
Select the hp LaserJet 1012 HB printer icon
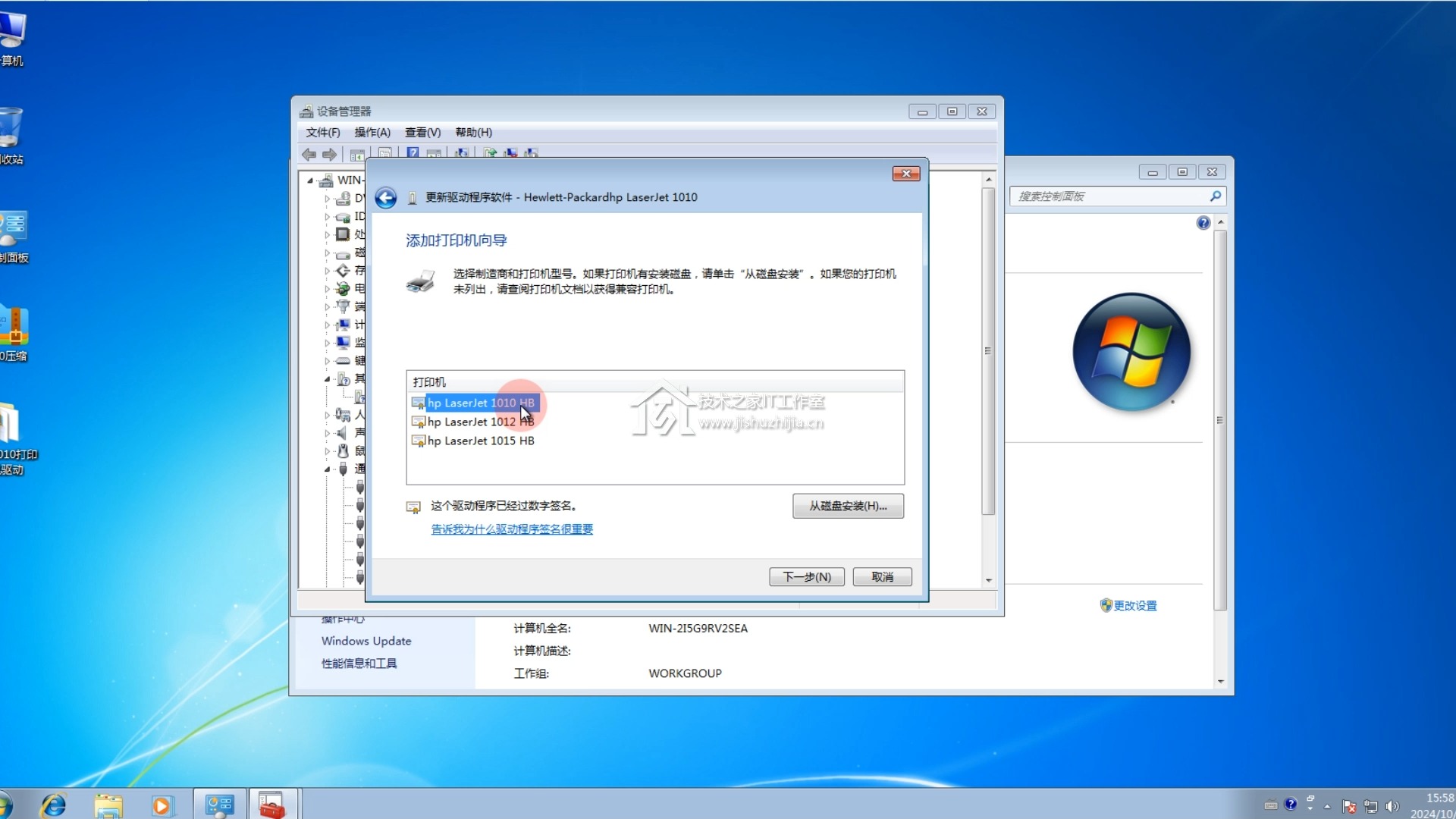click(x=419, y=422)
